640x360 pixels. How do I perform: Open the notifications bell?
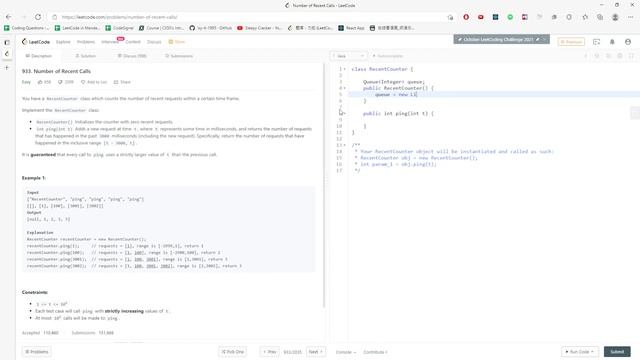[x=612, y=42]
